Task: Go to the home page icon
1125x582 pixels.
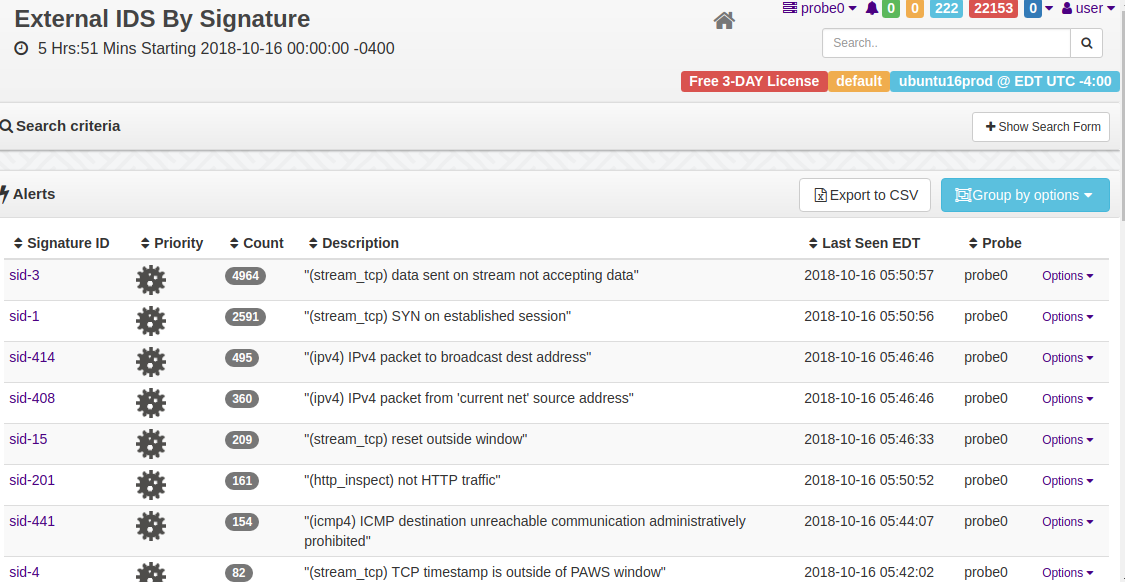Action: click(x=724, y=21)
